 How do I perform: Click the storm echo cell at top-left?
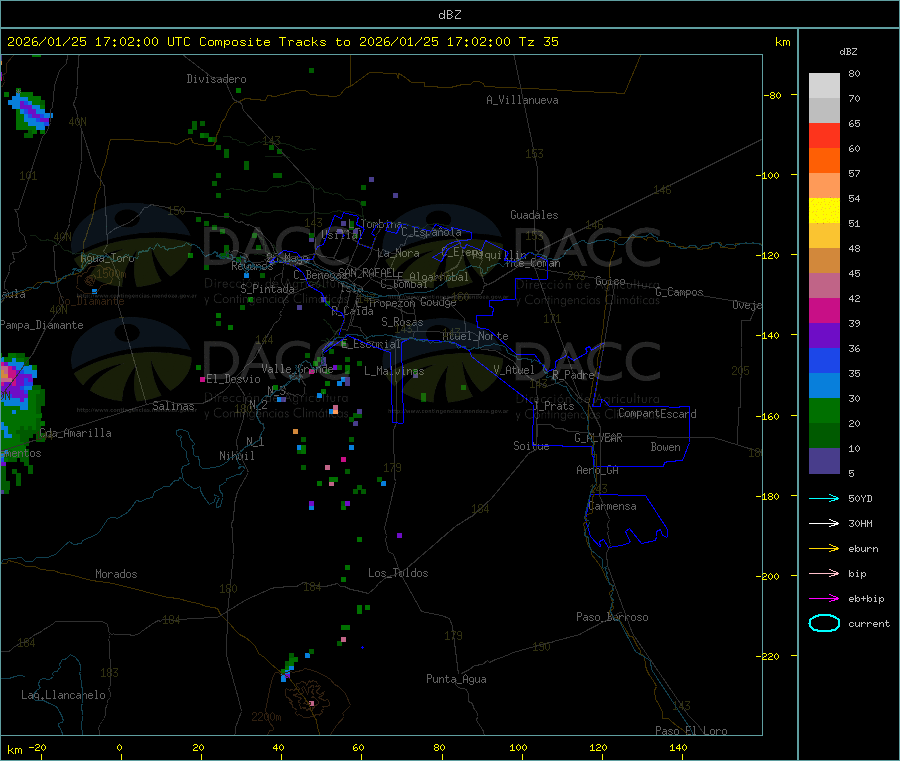(x=30, y=112)
